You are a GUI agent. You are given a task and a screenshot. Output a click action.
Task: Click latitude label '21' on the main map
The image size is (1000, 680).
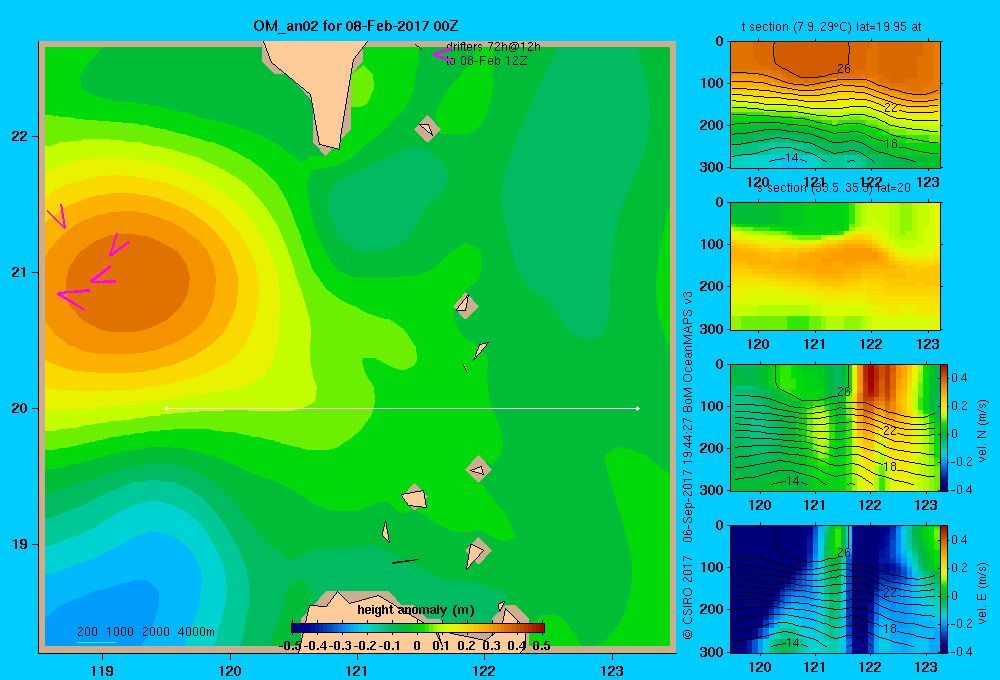click(x=19, y=272)
